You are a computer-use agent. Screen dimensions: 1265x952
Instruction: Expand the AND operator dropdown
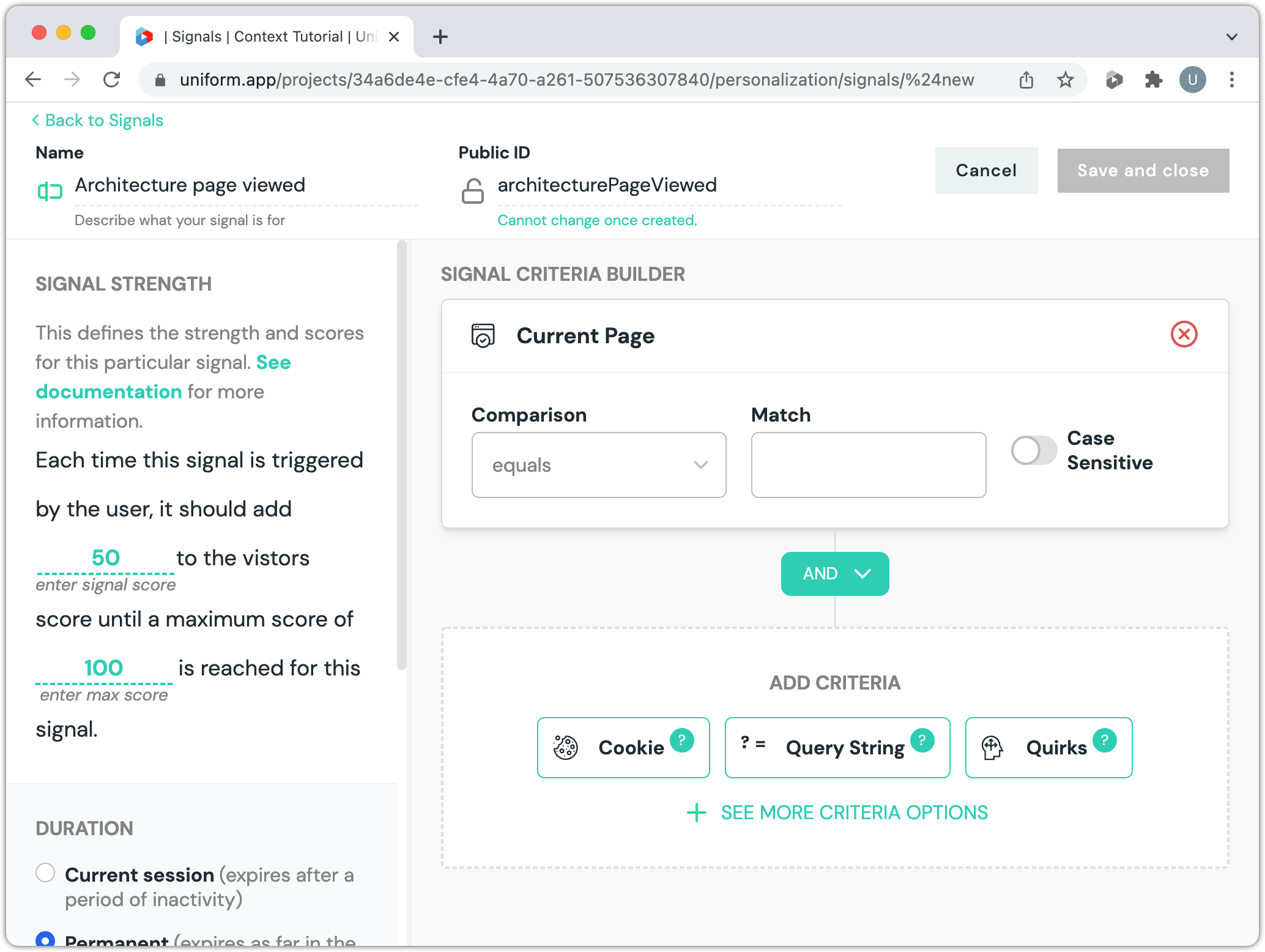[x=835, y=574]
